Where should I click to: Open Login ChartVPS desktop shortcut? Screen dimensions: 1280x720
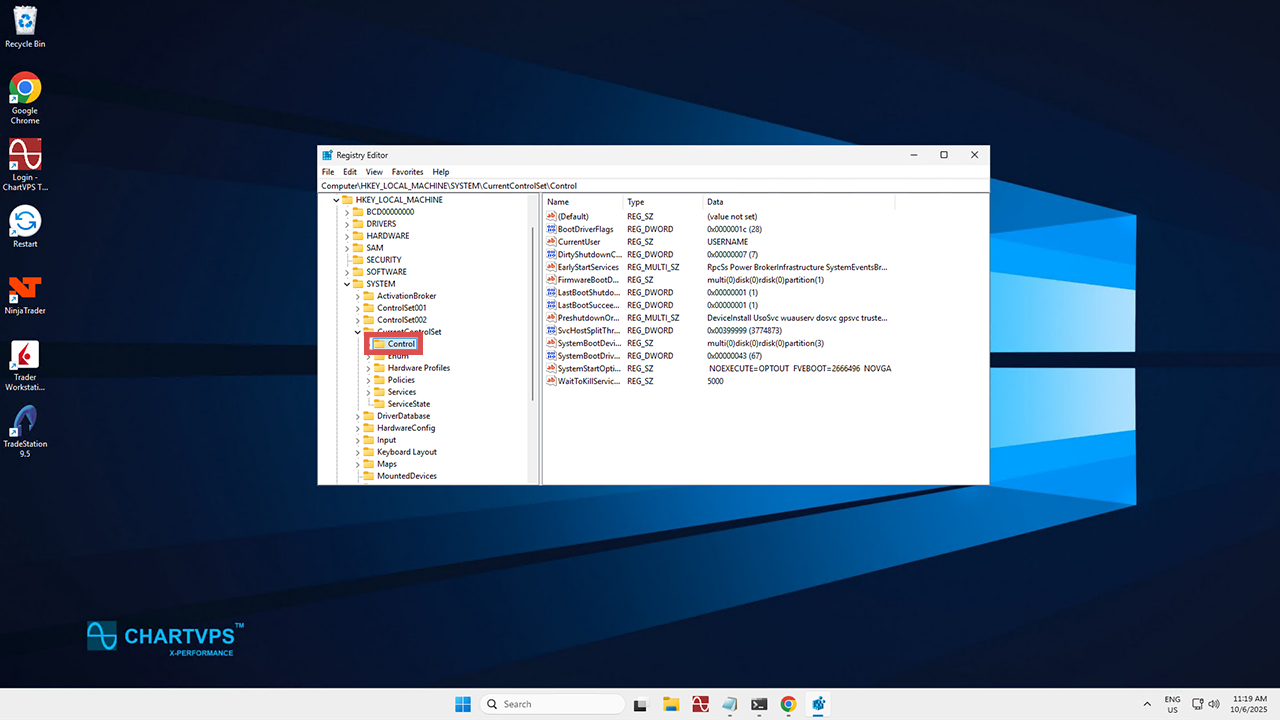click(25, 157)
